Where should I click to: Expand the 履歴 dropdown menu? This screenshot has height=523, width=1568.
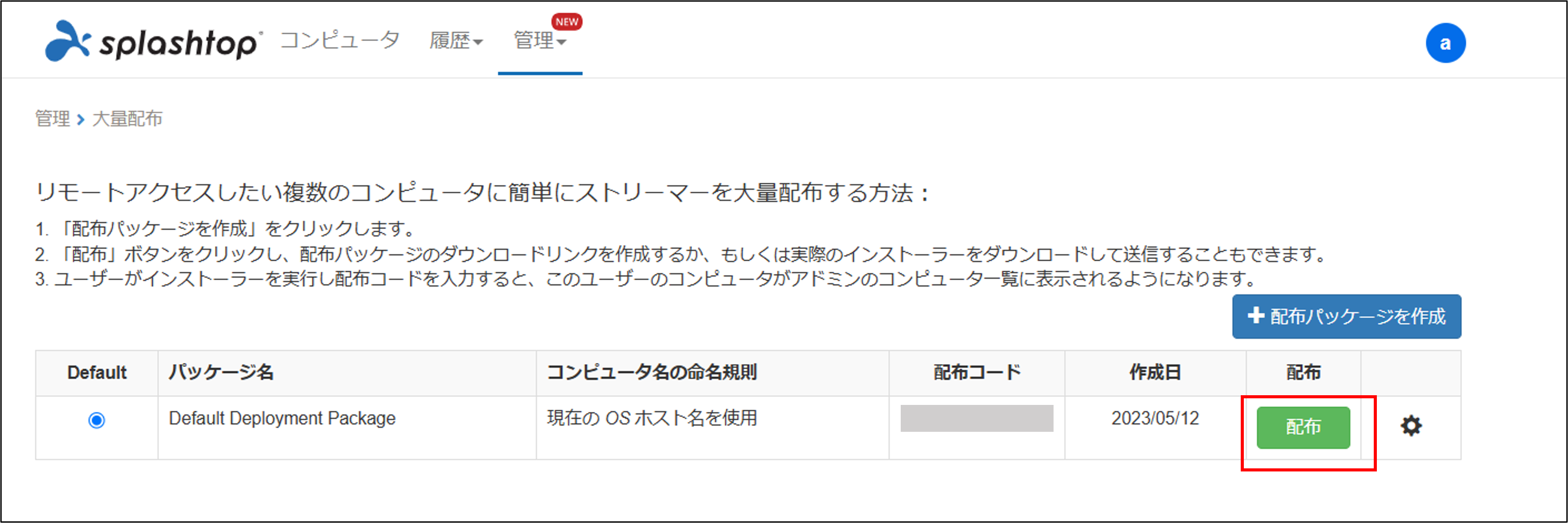pyautogui.click(x=456, y=41)
